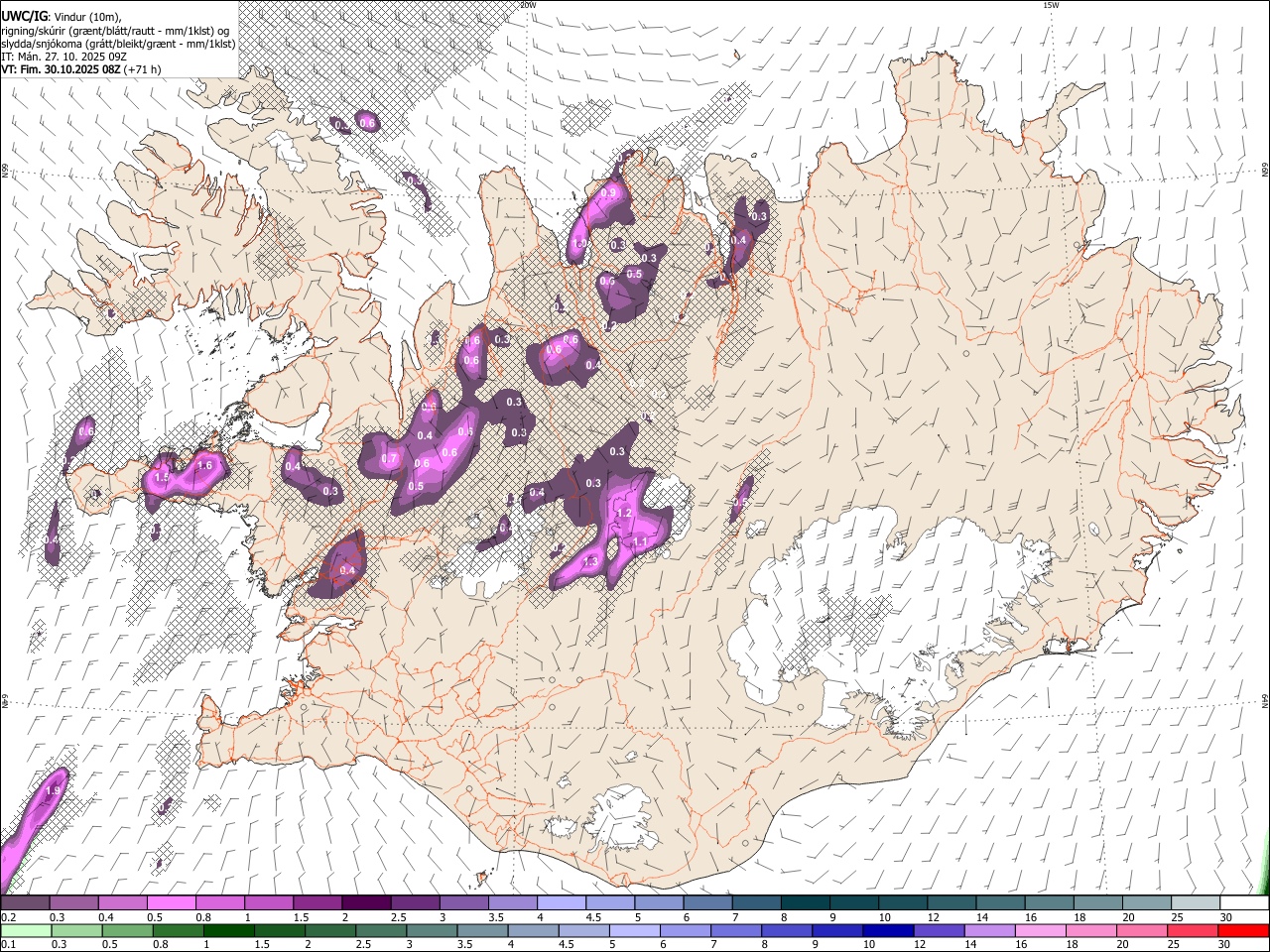This screenshot has width=1270, height=952.
Task: Select bright pink 0.5 swatch in upper legend row
Action: [171, 903]
